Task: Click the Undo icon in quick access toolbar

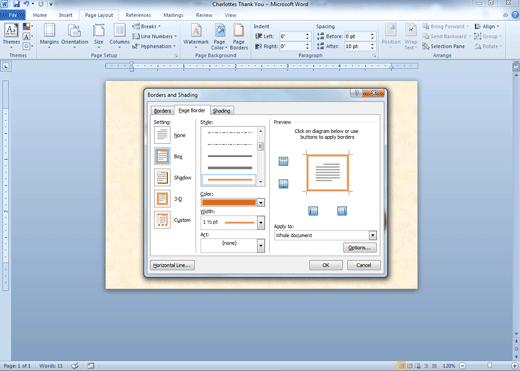Action: (26, 4)
